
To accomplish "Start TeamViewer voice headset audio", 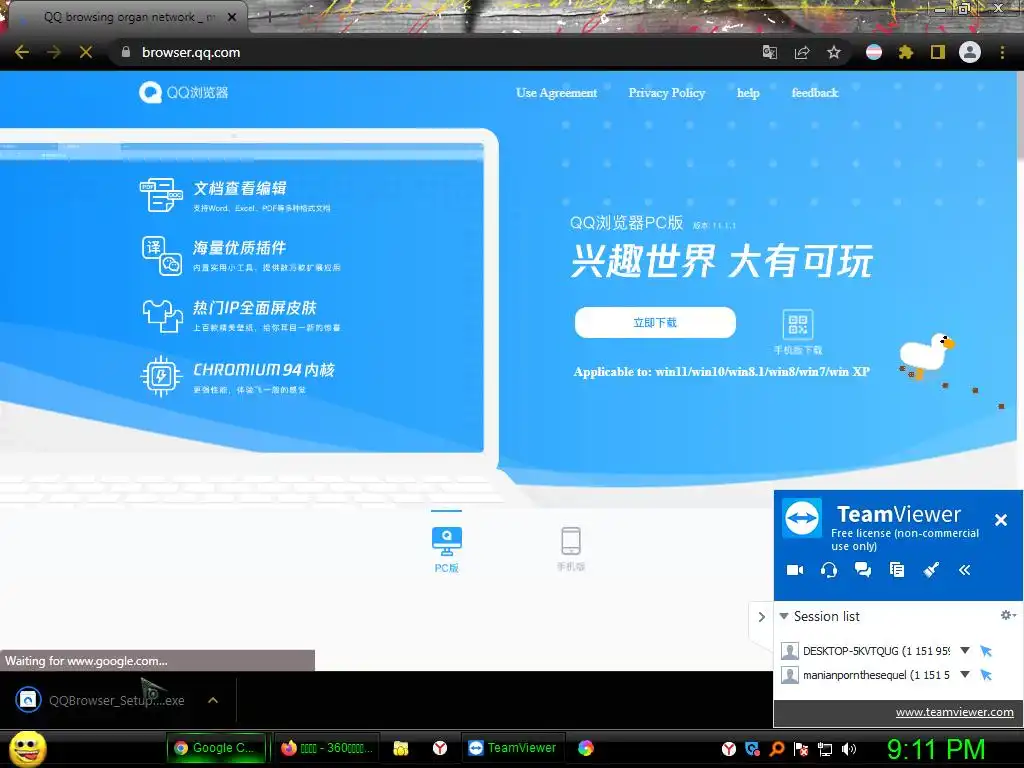I will pyautogui.click(x=829, y=570).
